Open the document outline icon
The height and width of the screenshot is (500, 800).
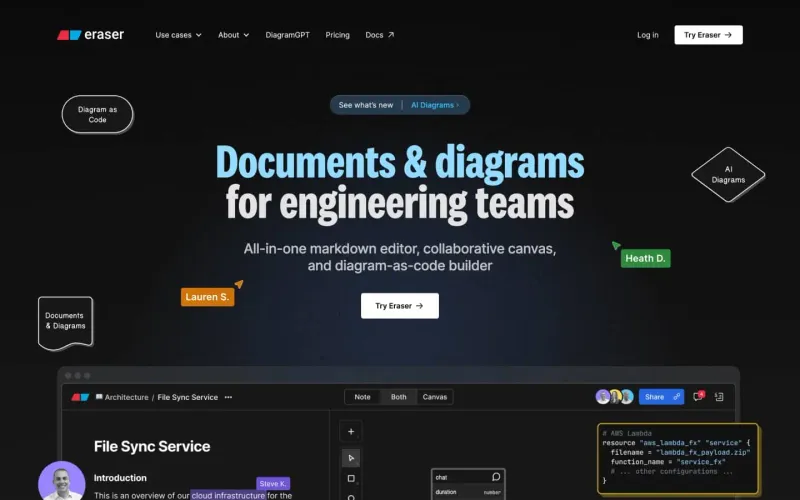[719, 396]
